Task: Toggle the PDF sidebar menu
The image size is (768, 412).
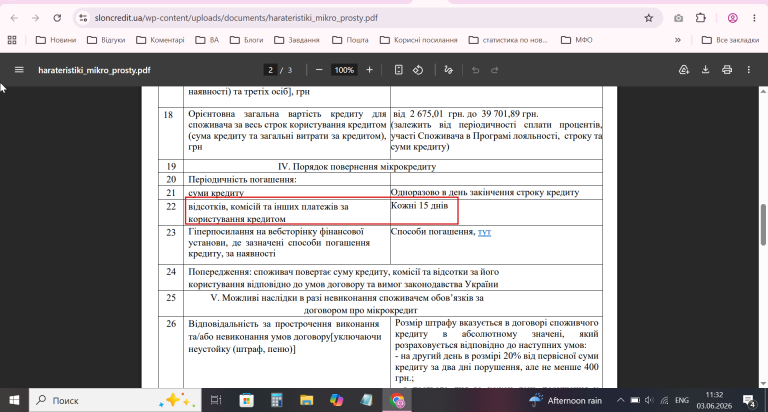Action: [19, 70]
